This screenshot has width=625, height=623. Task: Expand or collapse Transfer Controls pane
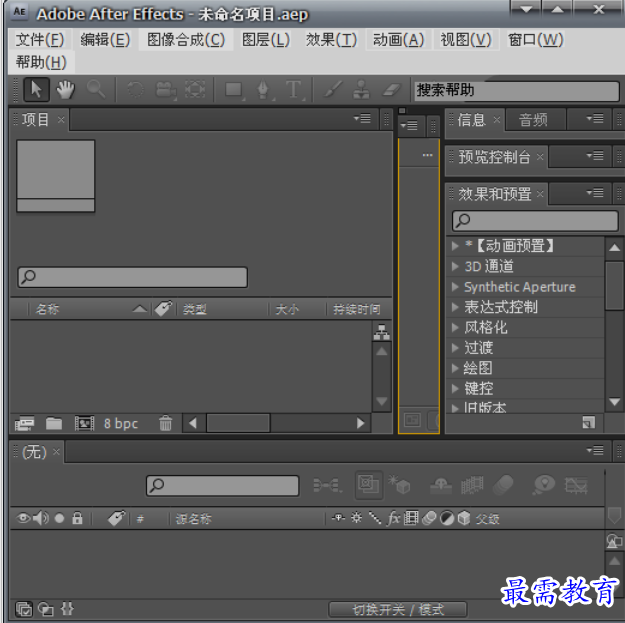point(45,609)
